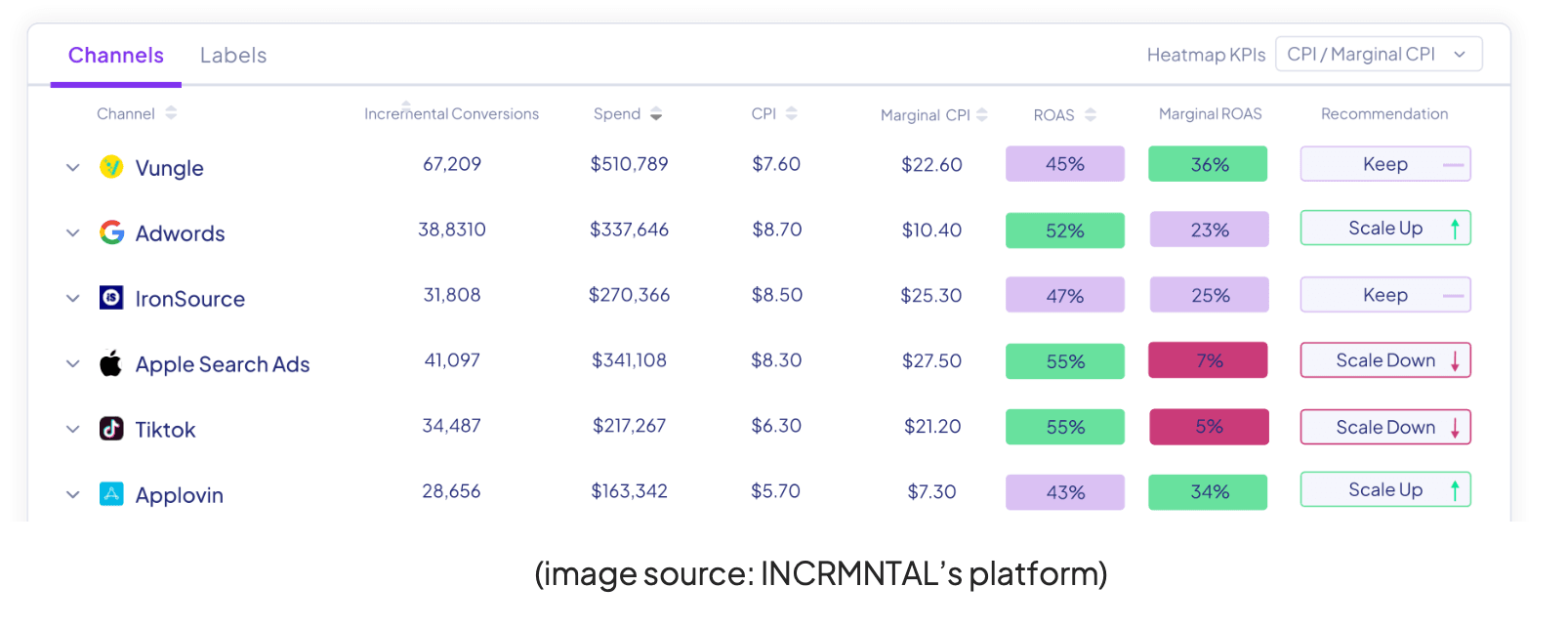The image size is (1568, 629).
Task: Click the Apple Search Ads logo
Action: point(111,363)
